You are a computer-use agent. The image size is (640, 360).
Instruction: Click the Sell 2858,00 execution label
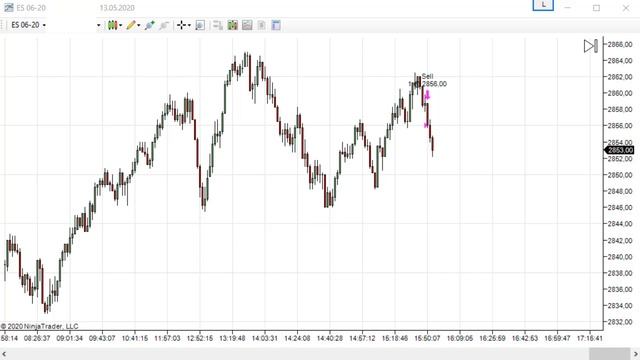click(x=434, y=80)
